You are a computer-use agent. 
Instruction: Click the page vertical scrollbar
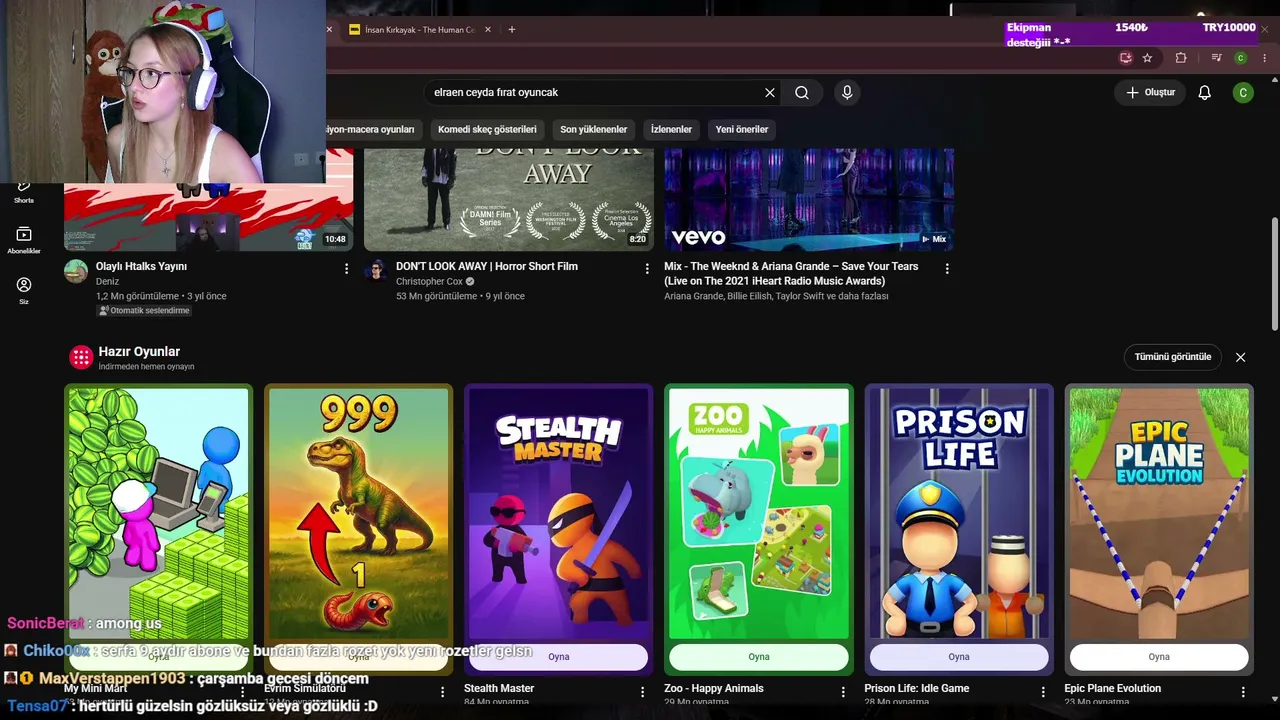tap(1274, 272)
